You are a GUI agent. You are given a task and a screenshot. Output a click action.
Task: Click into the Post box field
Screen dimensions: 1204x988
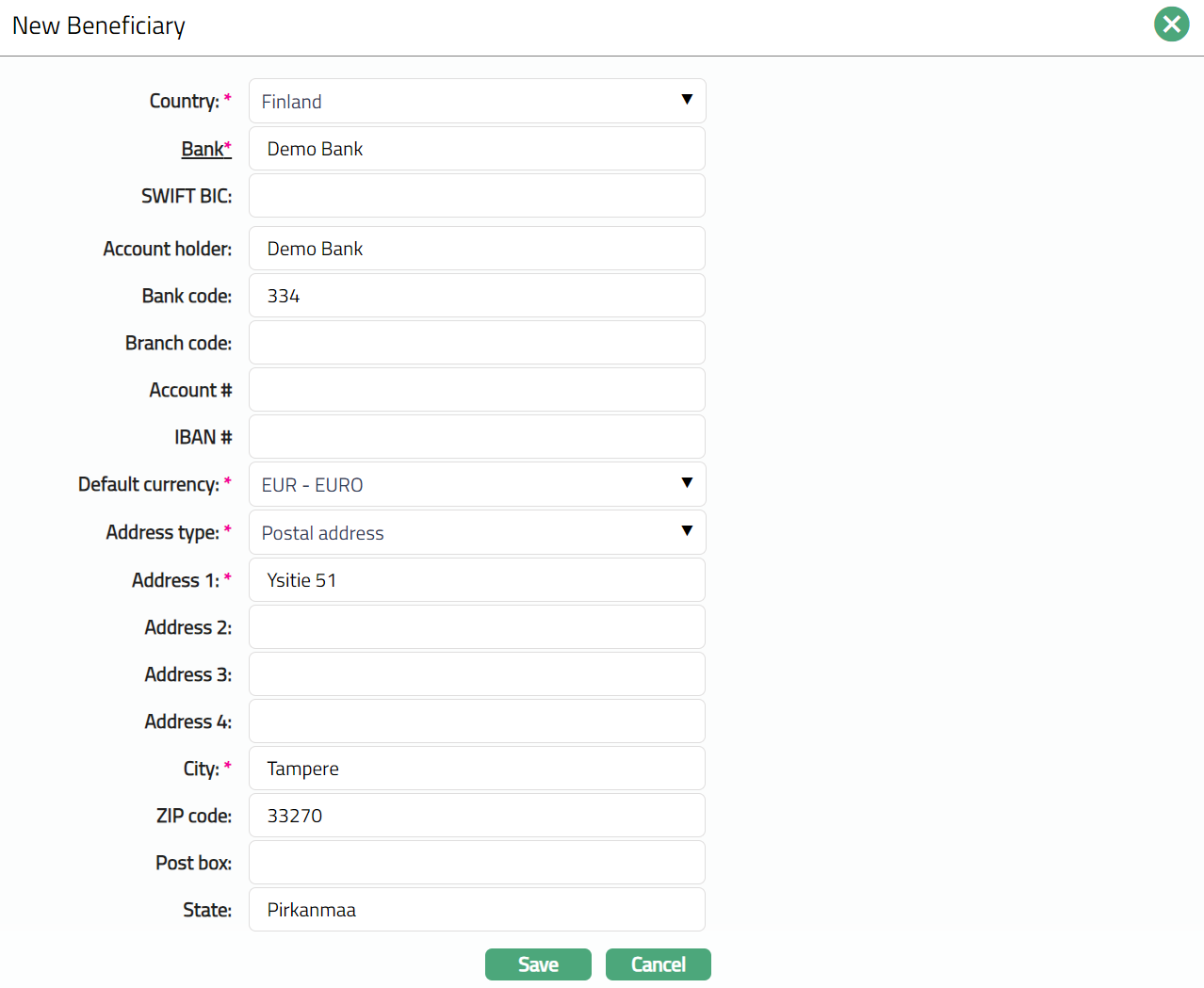pos(477,863)
